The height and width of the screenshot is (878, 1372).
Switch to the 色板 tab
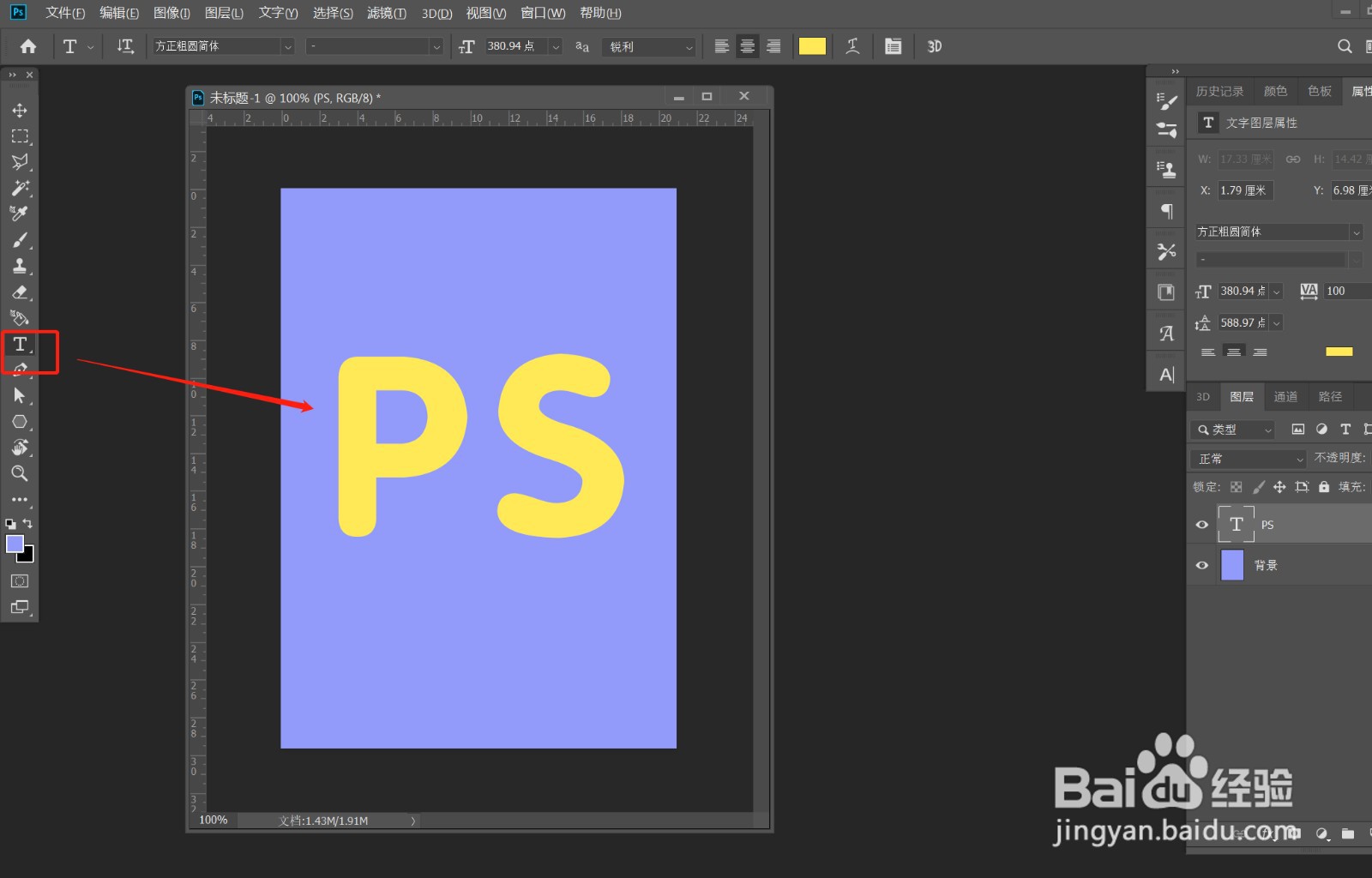coord(1320,91)
